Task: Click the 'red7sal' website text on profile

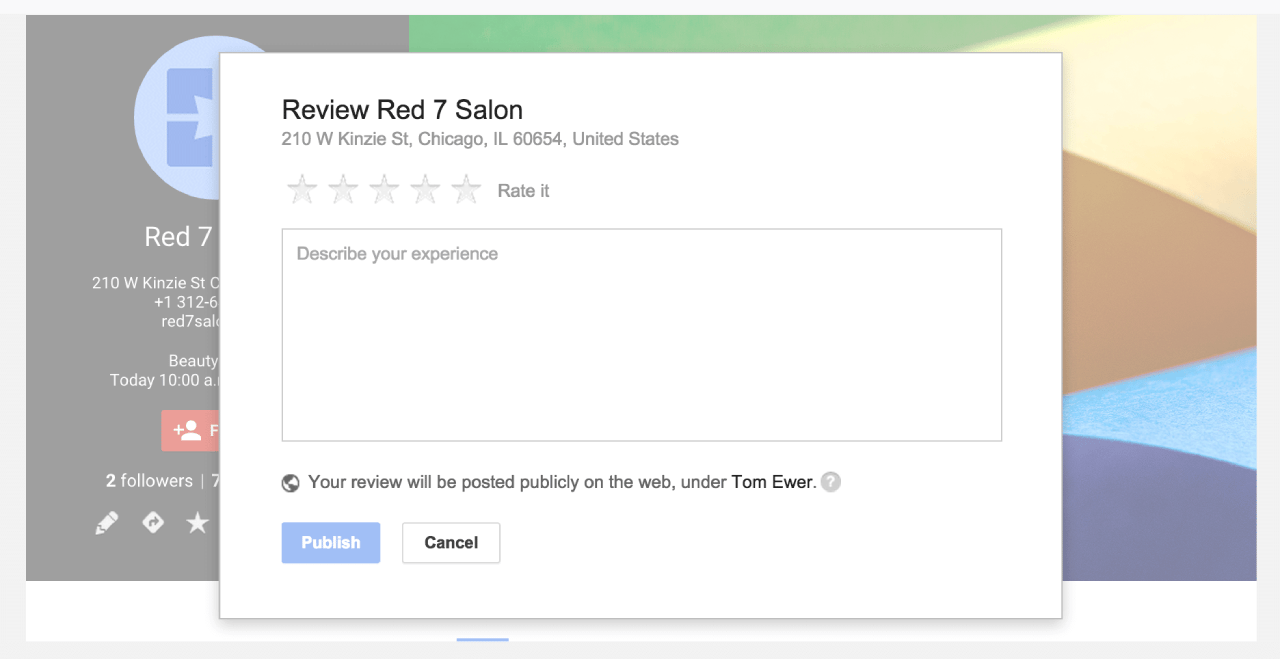Action: (190, 321)
